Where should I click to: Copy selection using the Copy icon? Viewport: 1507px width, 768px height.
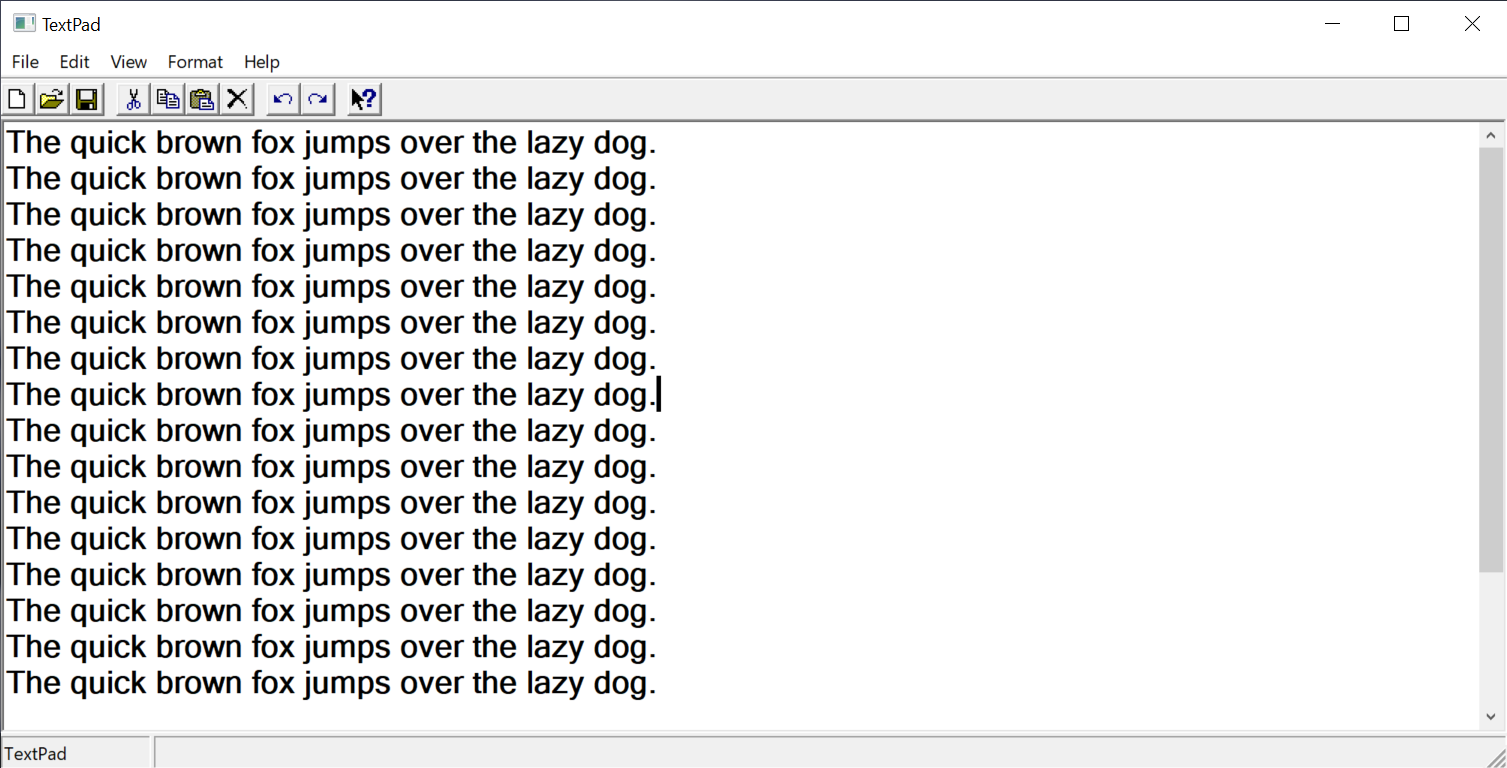168,99
